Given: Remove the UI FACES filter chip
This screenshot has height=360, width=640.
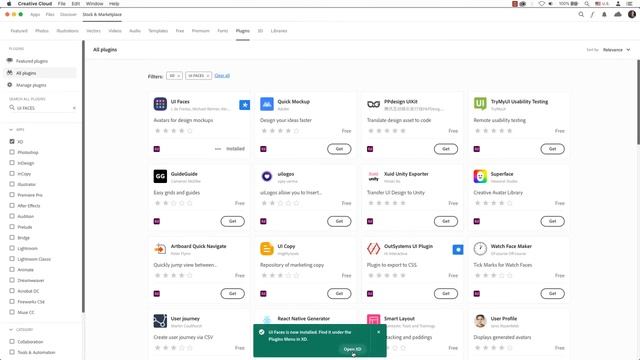Looking at the screenshot, I should tap(208, 76).
